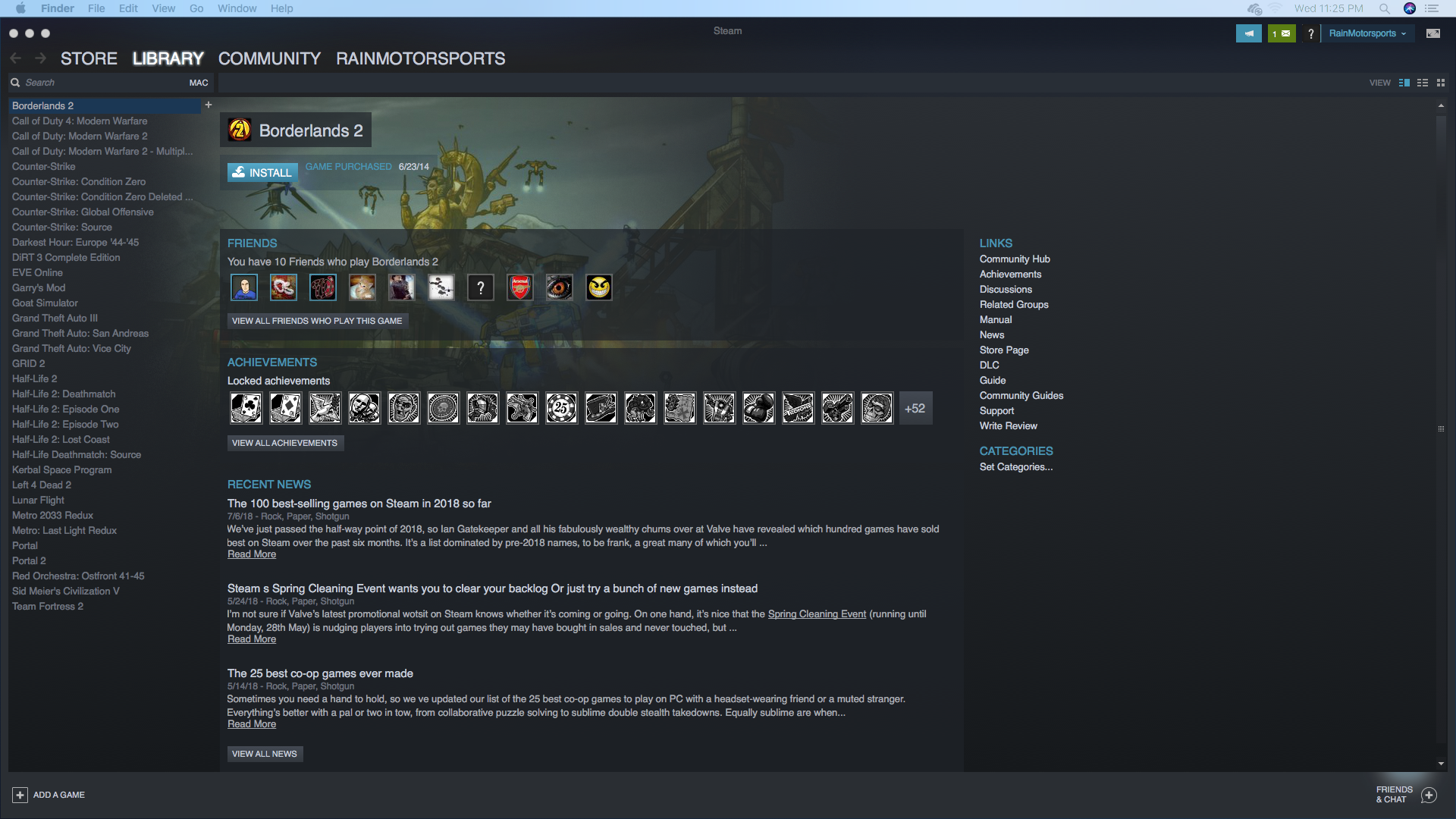The height and width of the screenshot is (819, 1456).
Task: Click the add a game plus icon
Action: [x=20, y=795]
